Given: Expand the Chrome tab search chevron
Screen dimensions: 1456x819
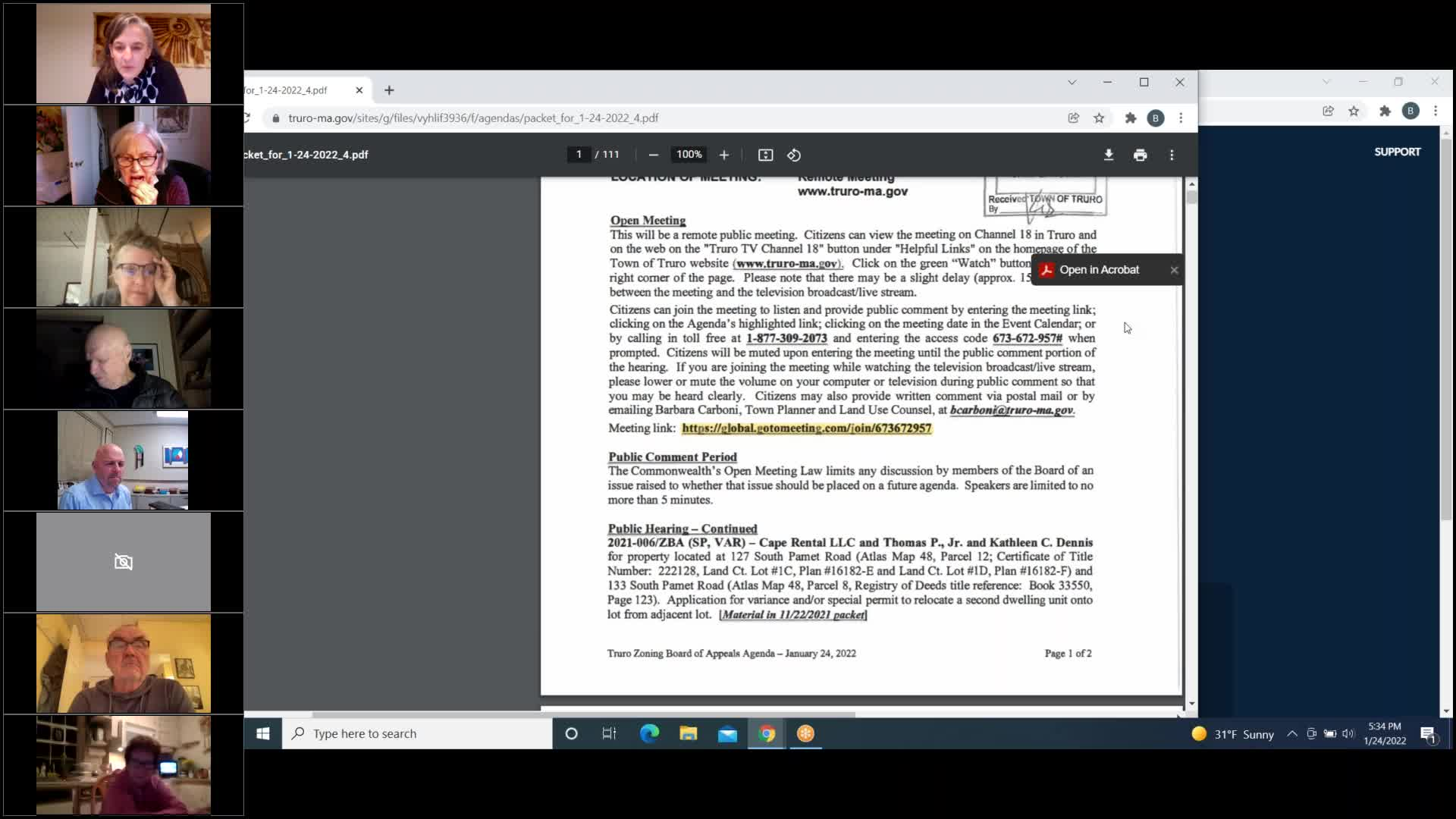Looking at the screenshot, I should (1072, 82).
